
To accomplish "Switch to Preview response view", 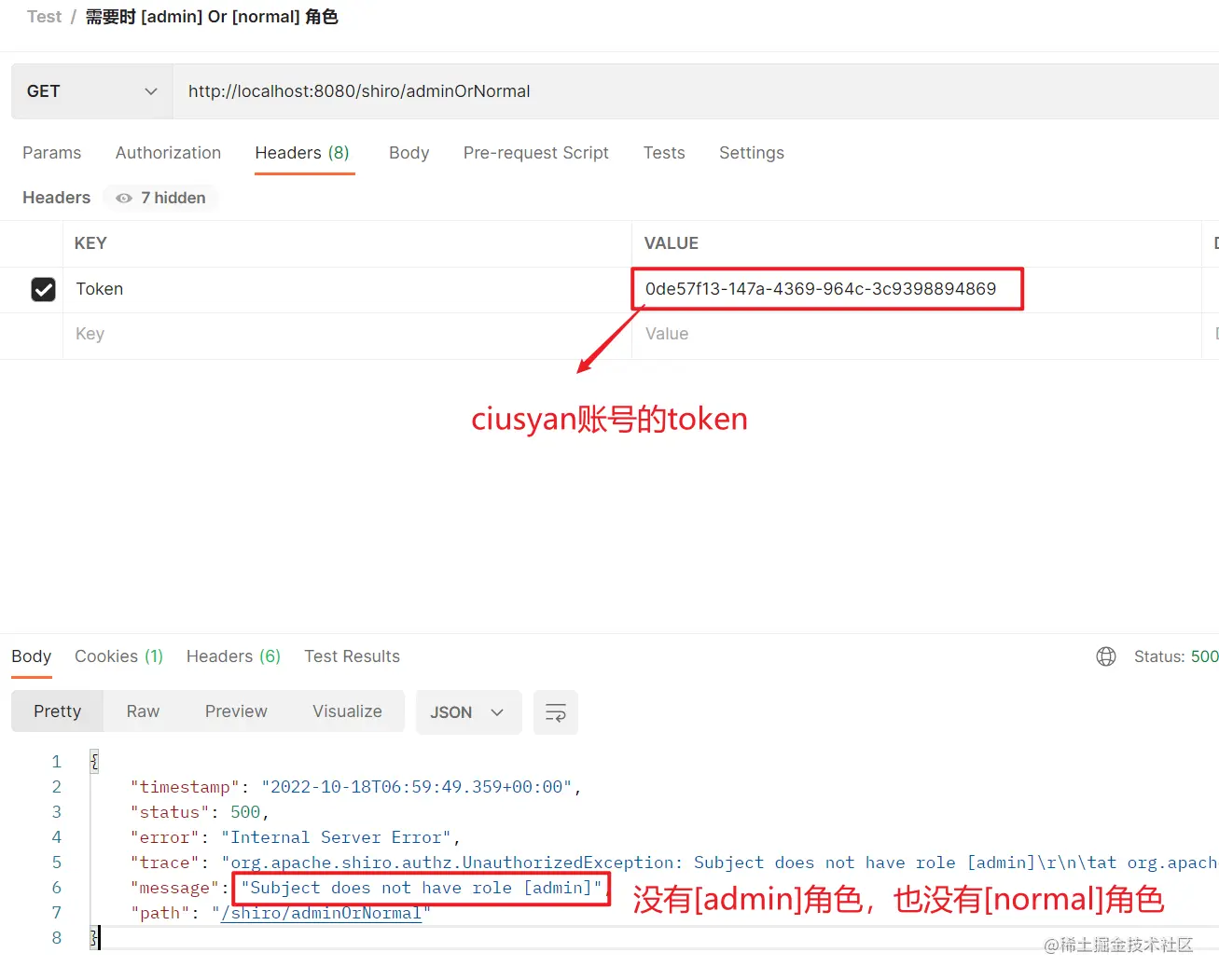I will click(x=236, y=711).
